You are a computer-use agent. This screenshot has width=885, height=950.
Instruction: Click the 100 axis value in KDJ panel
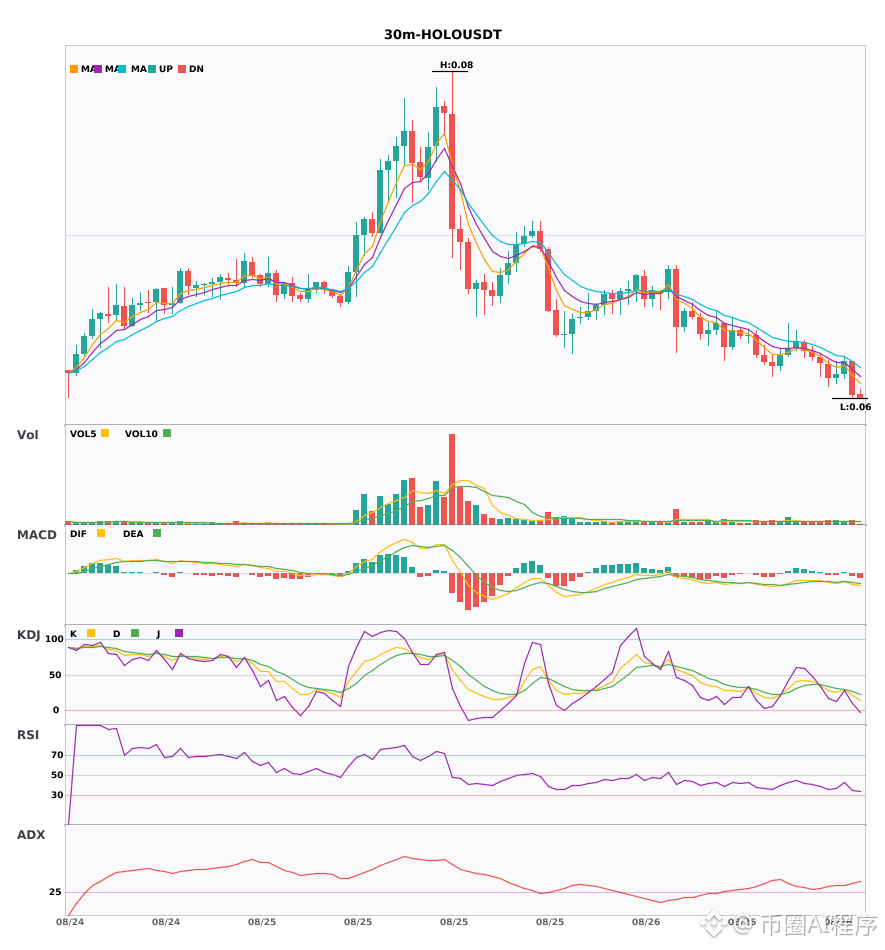coord(55,639)
